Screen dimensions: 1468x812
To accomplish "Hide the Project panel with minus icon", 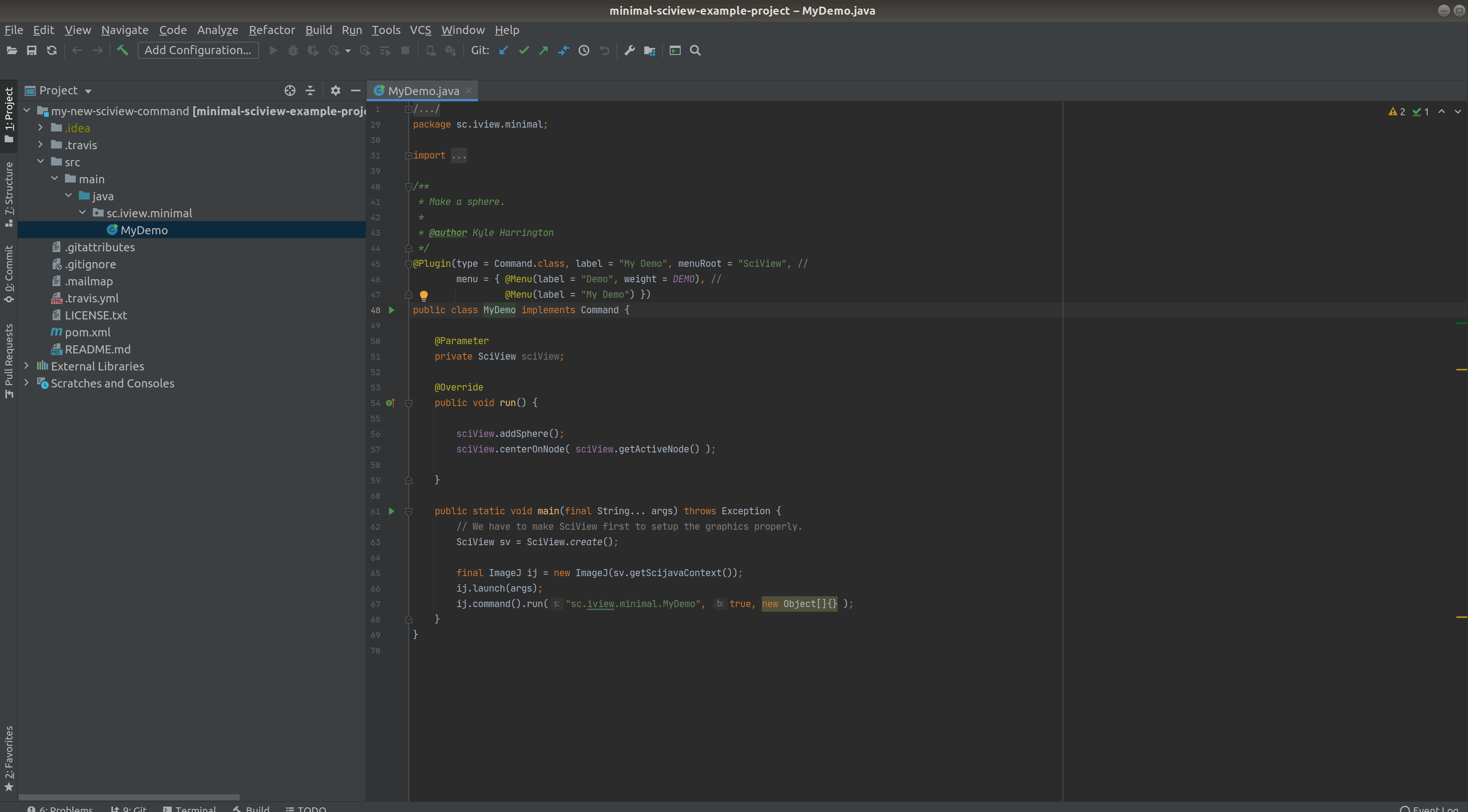I will tap(356, 90).
